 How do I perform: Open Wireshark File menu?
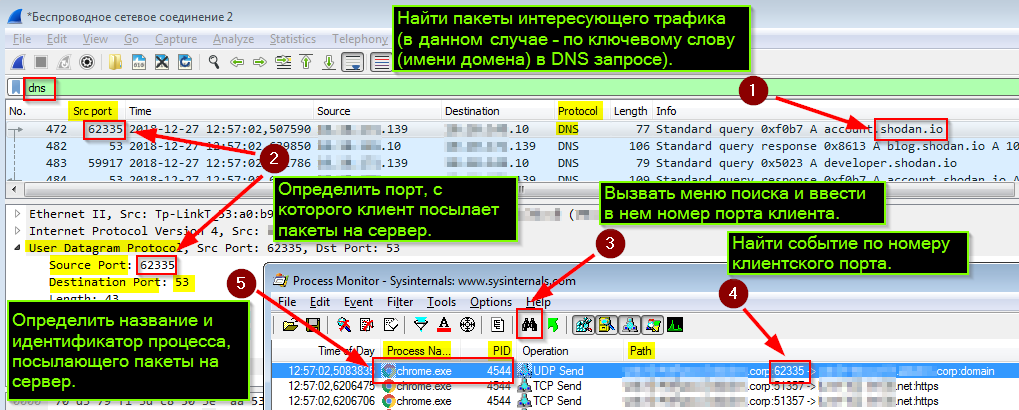pyautogui.click(x=22, y=39)
